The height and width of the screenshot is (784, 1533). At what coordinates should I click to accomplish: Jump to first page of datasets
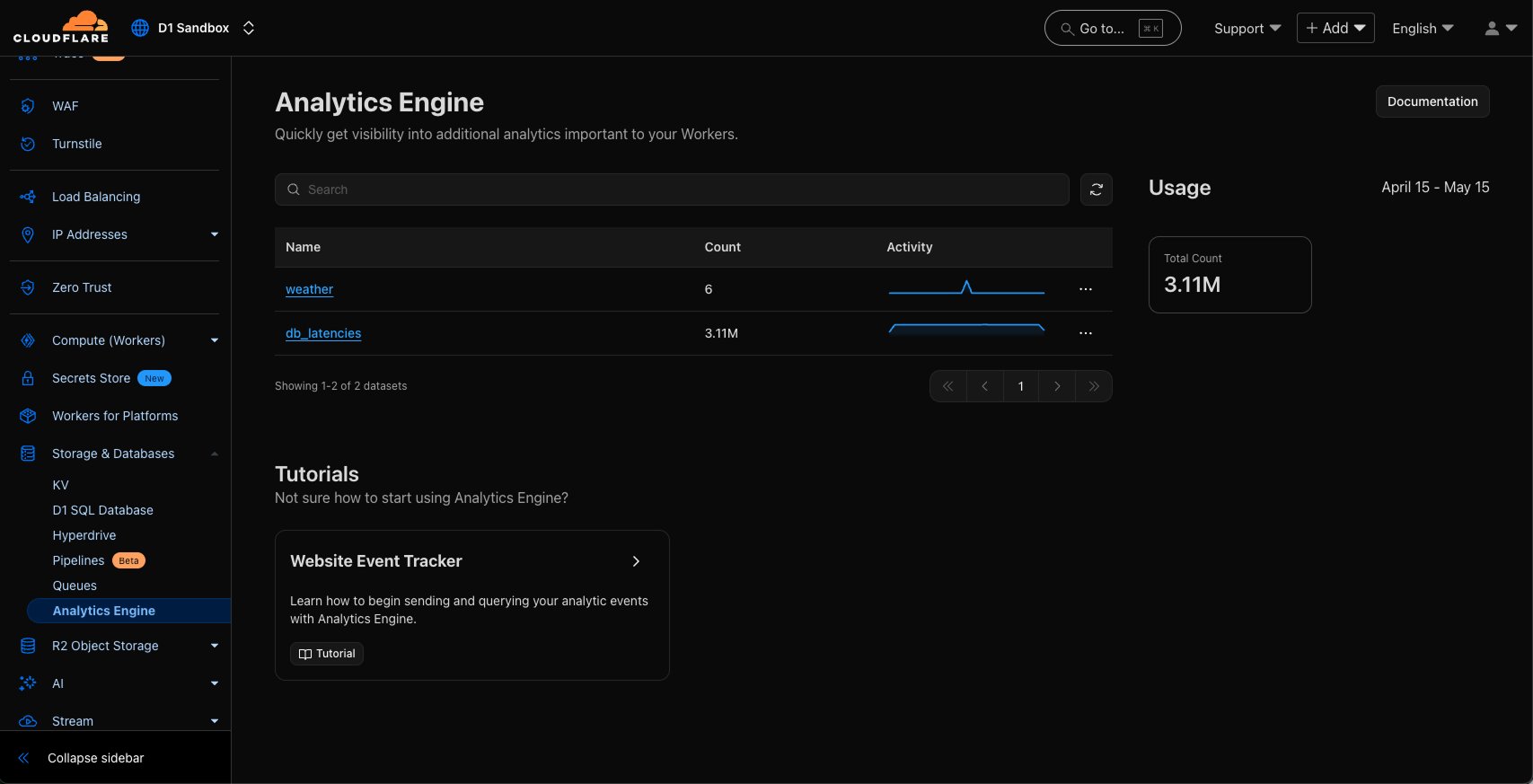tap(948, 386)
